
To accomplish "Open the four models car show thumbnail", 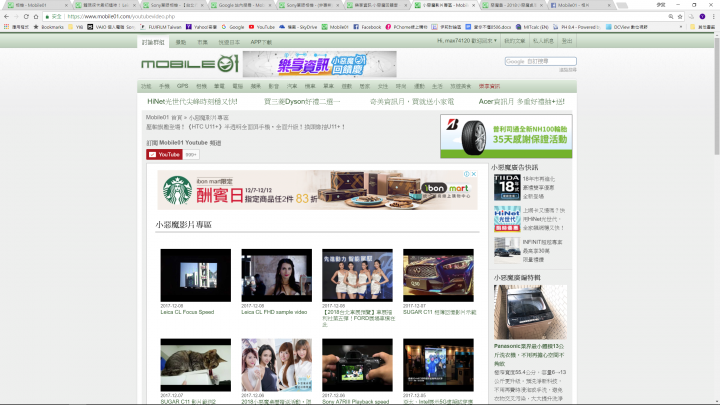I will (x=357, y=276).
